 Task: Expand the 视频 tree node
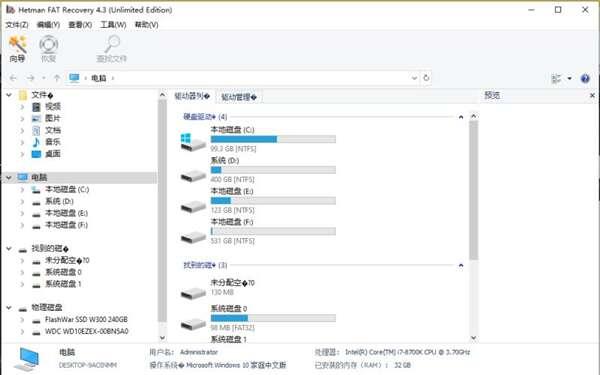click(x=22, y=107)
